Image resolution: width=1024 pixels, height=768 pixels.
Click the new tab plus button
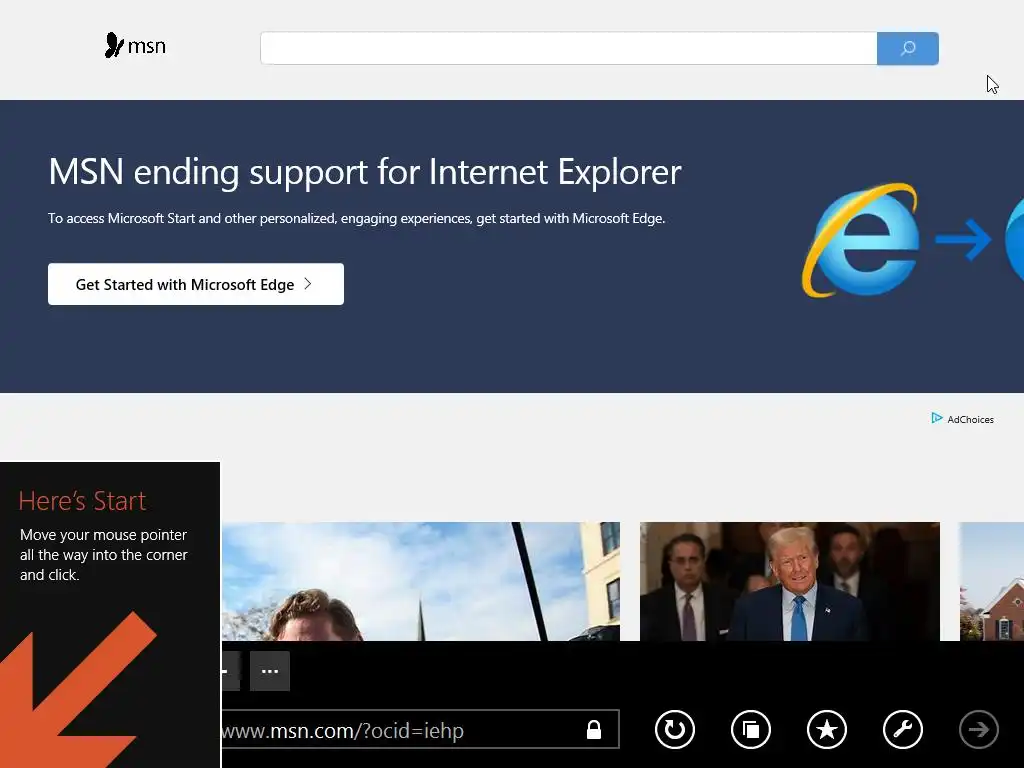pyautogui.click(x=231, y=671)
